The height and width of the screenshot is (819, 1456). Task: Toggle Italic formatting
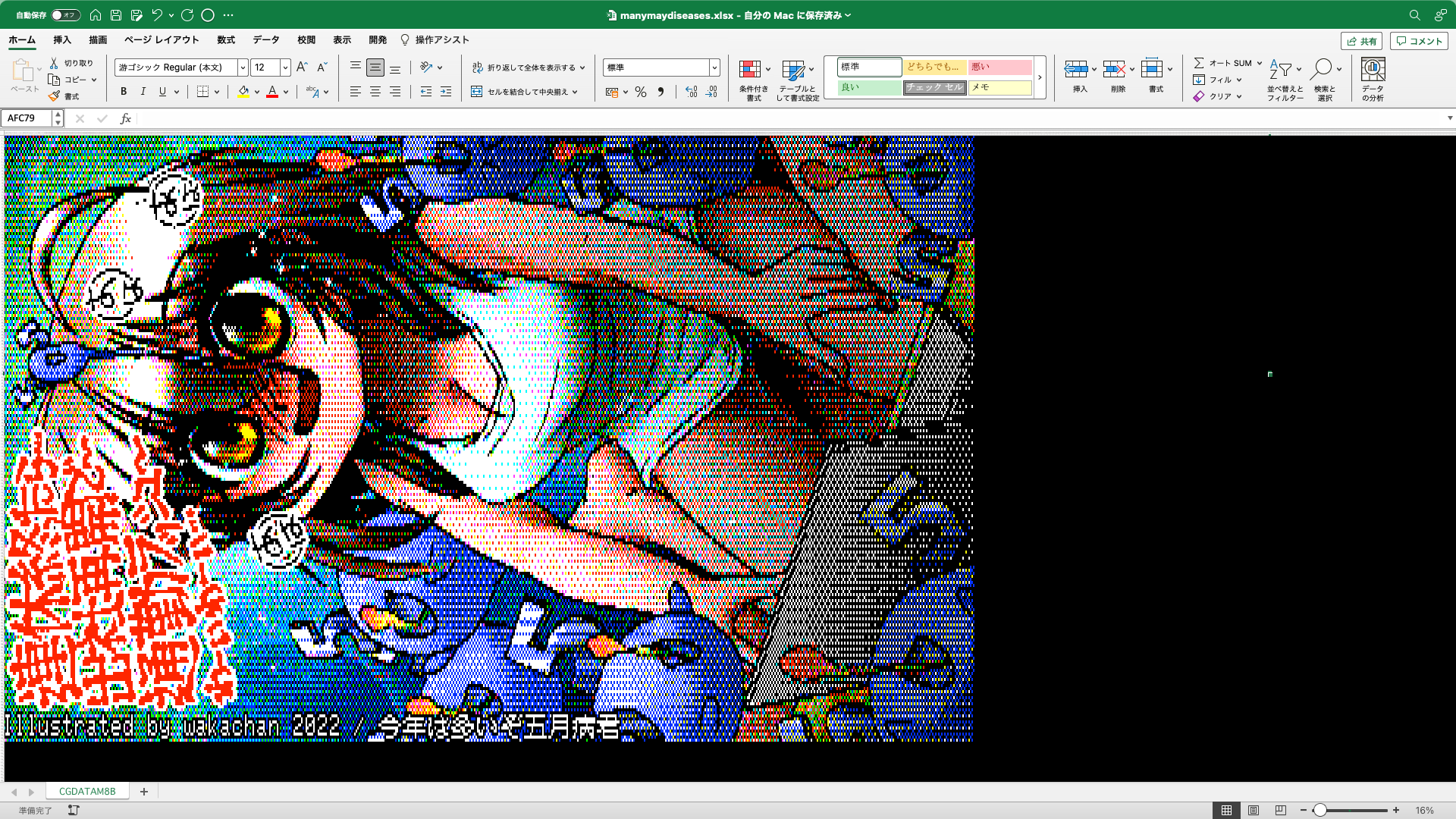[143, 92]
